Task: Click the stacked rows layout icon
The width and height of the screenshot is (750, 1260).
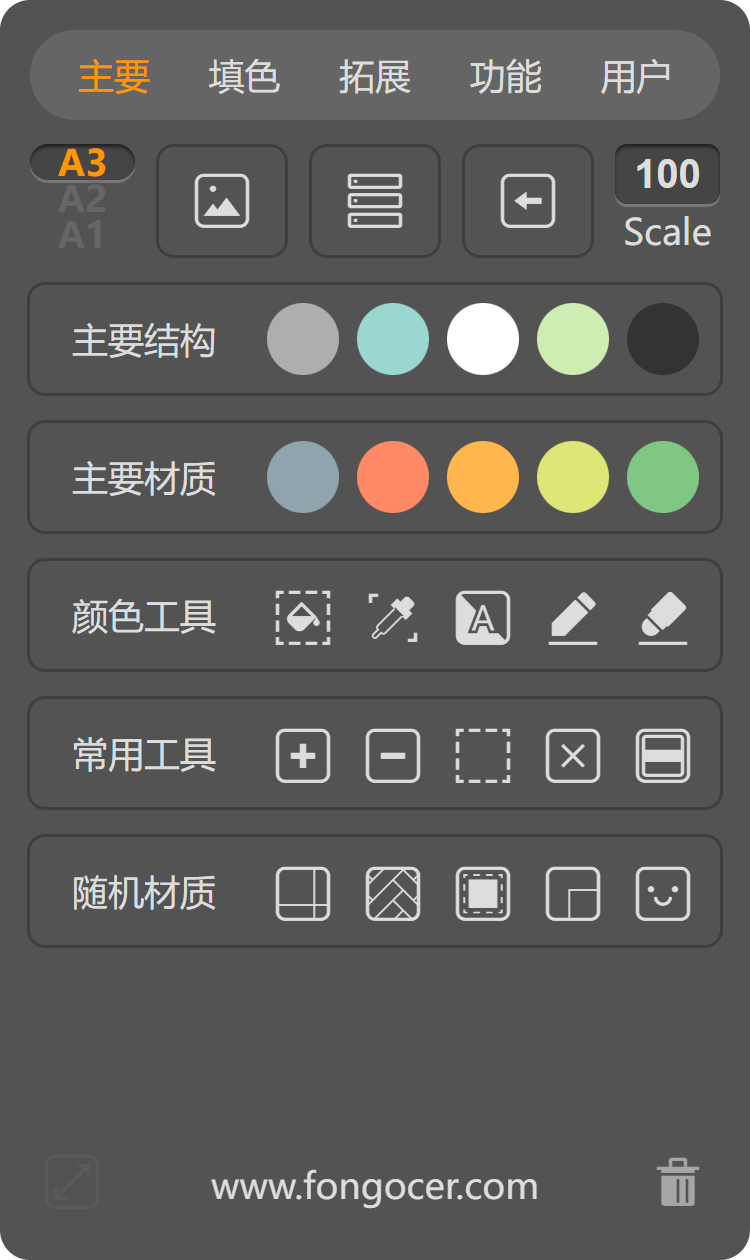Action: coord(375,201)
